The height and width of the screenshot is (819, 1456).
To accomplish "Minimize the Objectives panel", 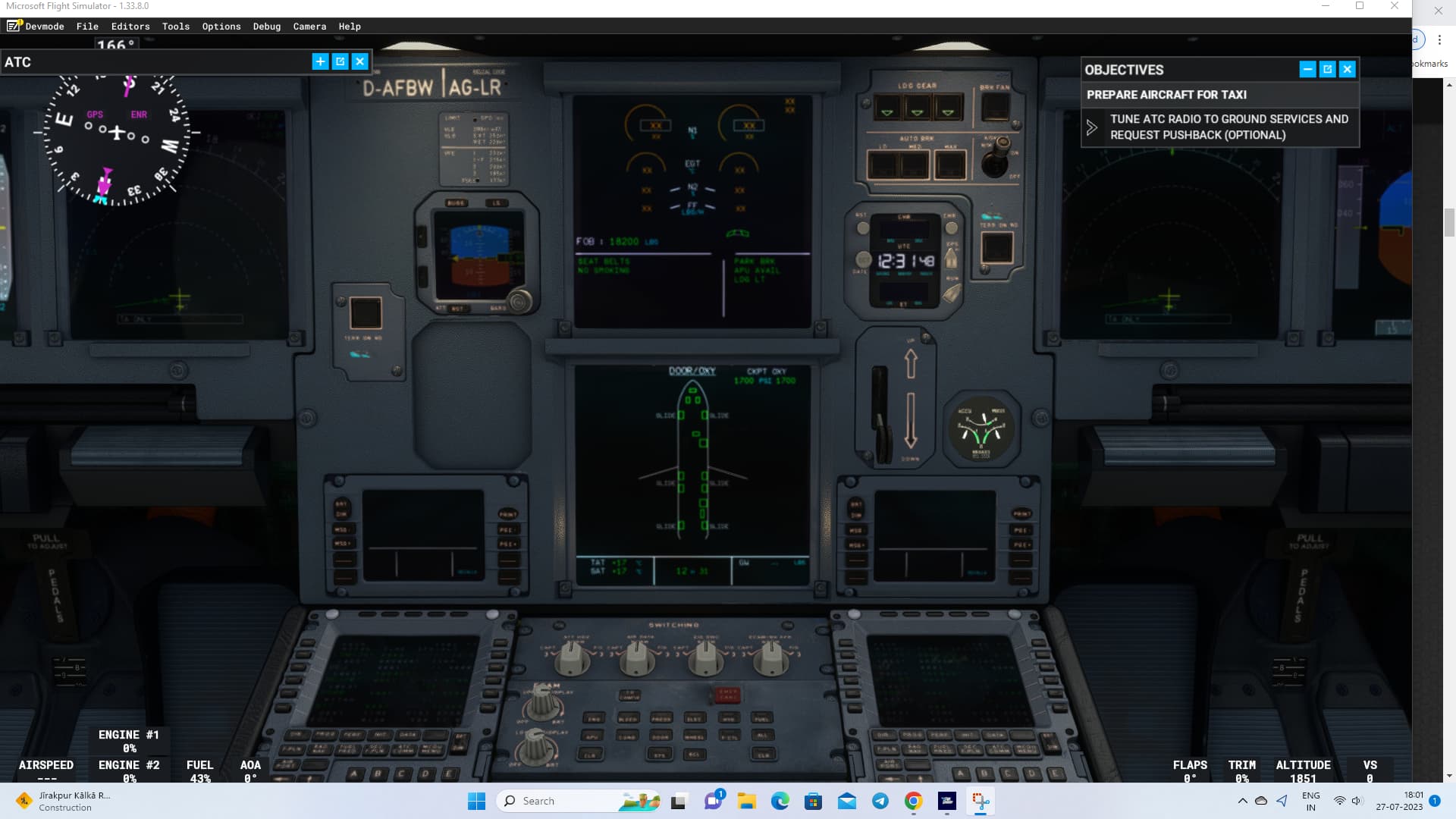I will click(1307, 69).
